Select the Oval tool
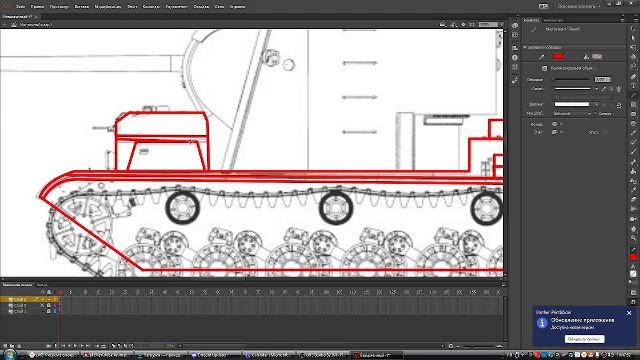 tap(633, 114)
